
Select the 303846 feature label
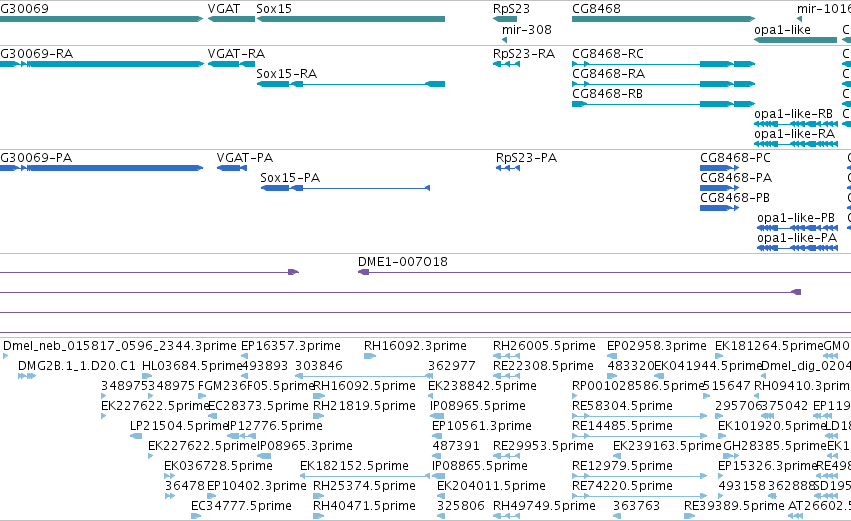319,366
